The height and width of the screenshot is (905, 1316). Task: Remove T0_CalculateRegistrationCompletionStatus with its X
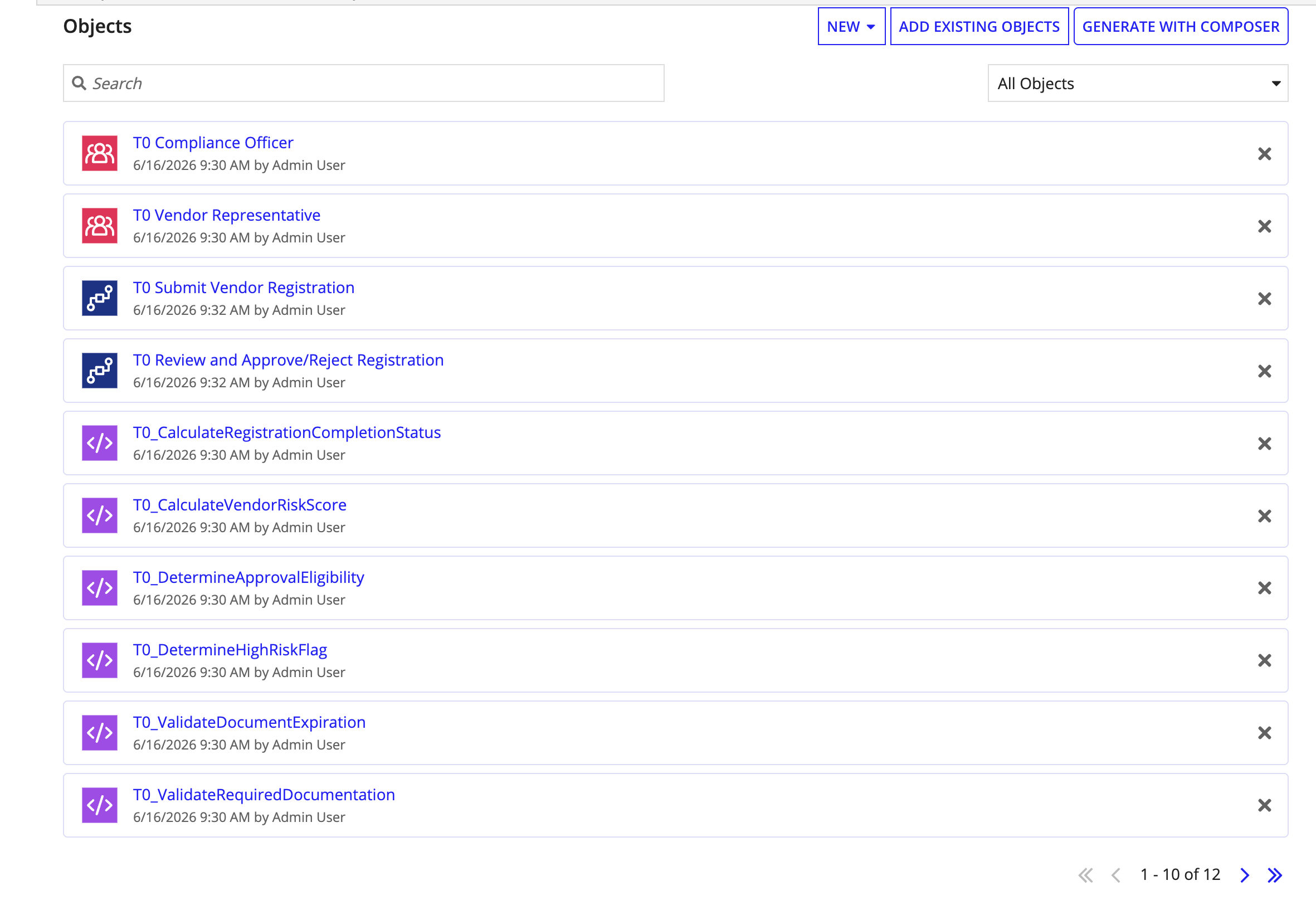(x=1264, y=444)
